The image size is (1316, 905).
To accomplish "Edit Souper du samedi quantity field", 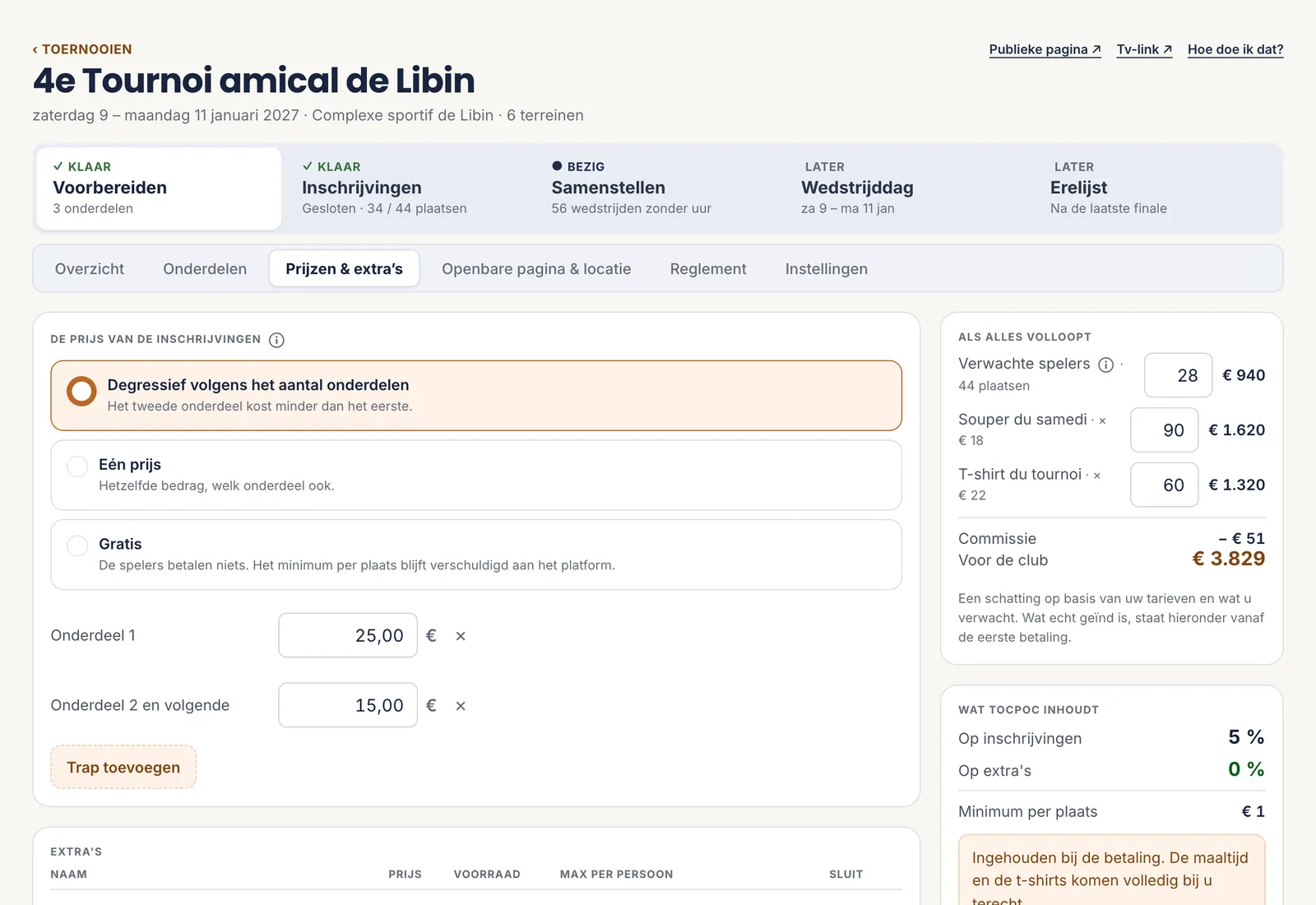I will [1164, 430].
